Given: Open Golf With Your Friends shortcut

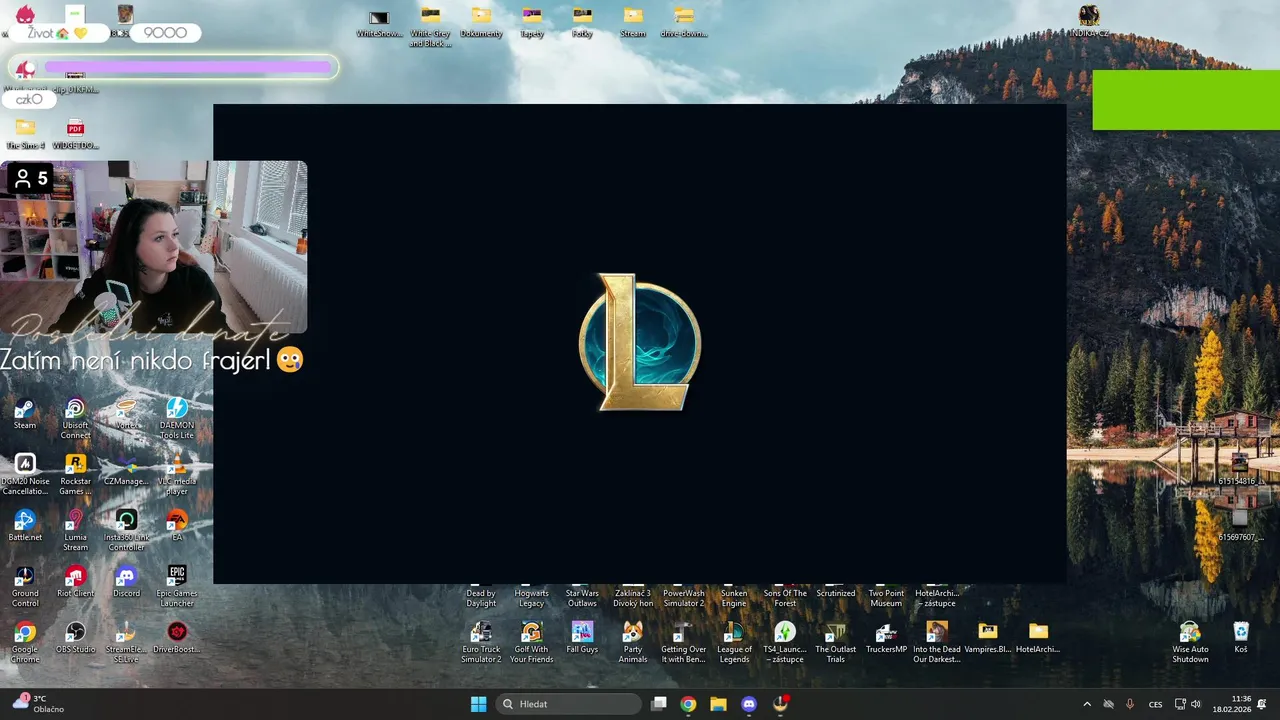Looking at the screenshot, I should (x=531, y=642).
